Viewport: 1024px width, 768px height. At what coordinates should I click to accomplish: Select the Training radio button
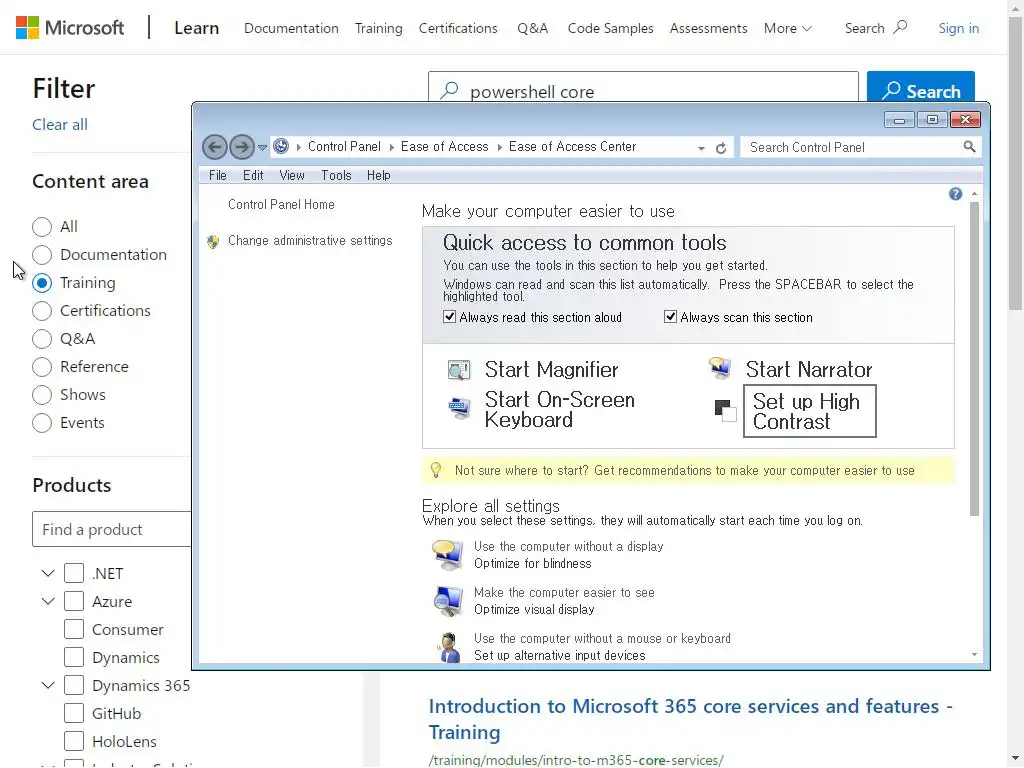(42, 283)
